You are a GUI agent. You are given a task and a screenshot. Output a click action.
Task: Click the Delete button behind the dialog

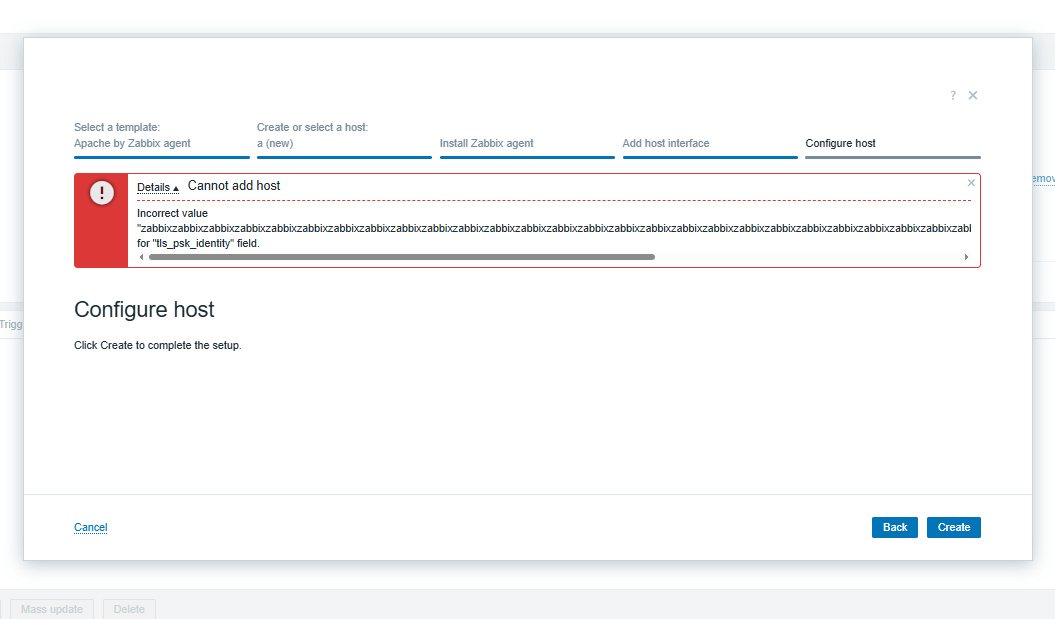[129, 609]
